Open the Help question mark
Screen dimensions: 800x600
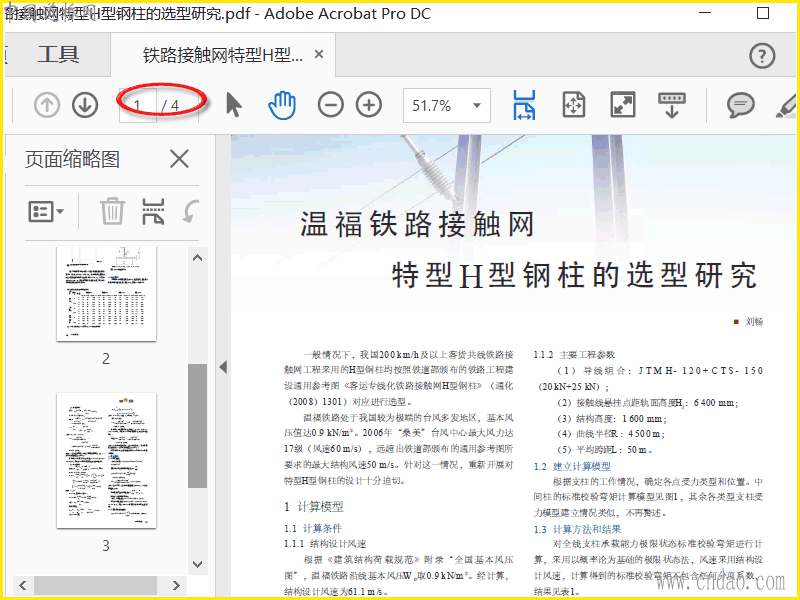coord(762,55)
